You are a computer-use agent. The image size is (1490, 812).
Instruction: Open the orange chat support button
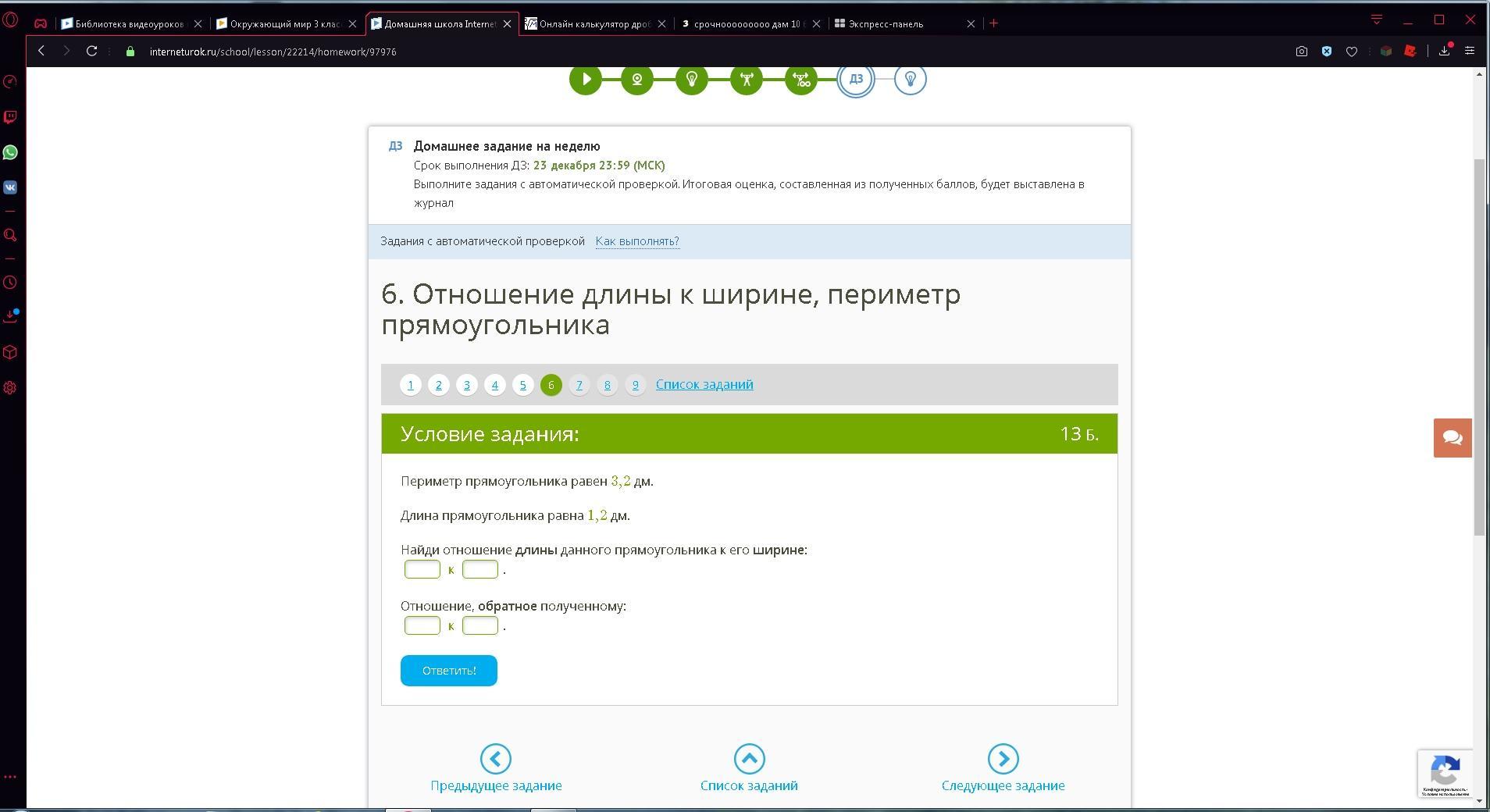pos(1452,438)
